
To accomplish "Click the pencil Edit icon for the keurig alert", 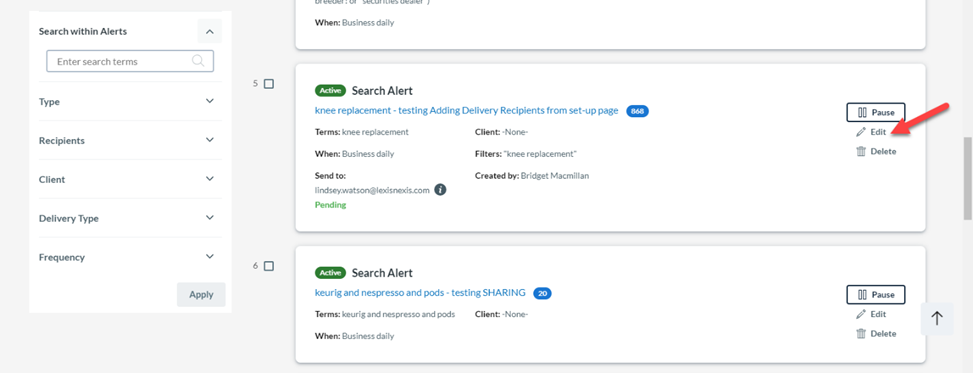I will click(861, 314).
